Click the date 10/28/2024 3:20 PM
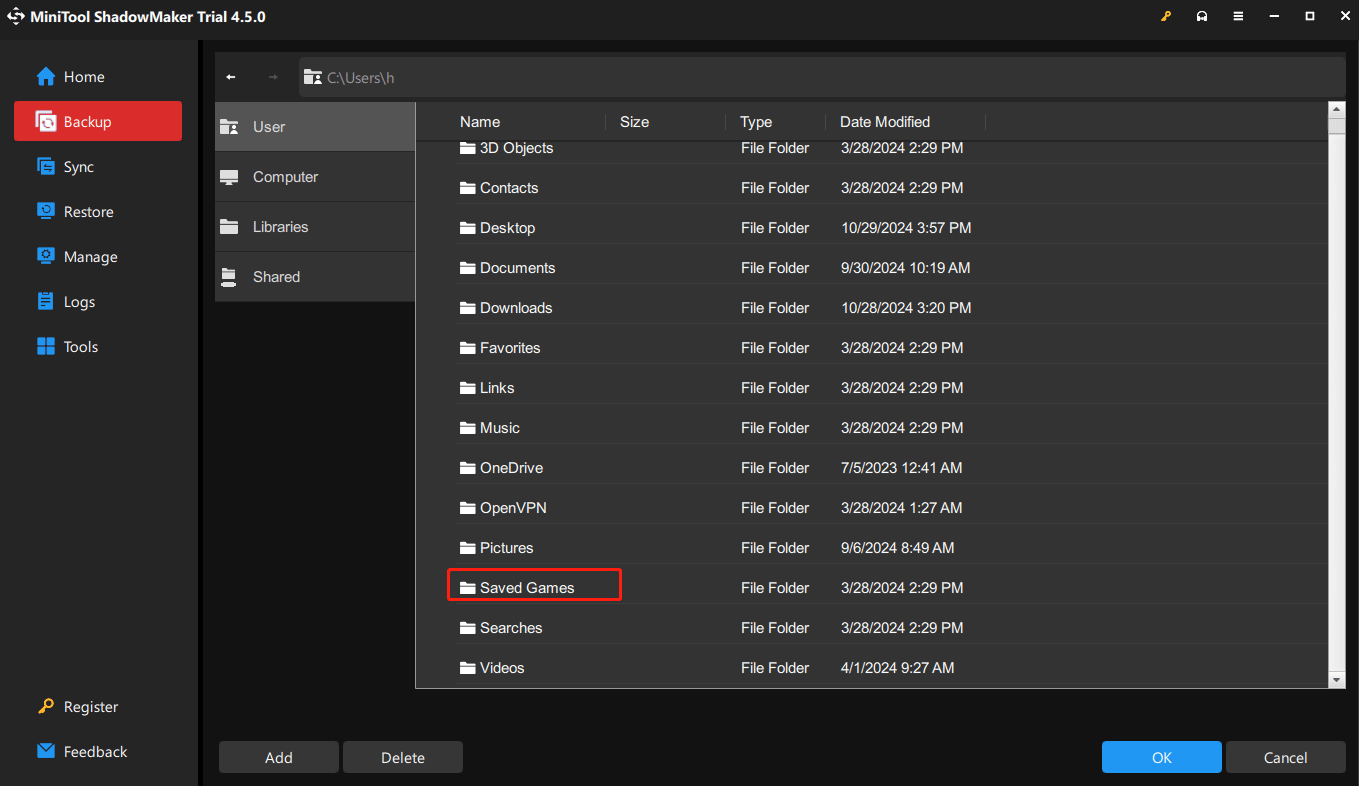Viewport: 1359px width, 786px height. point(906,308)
